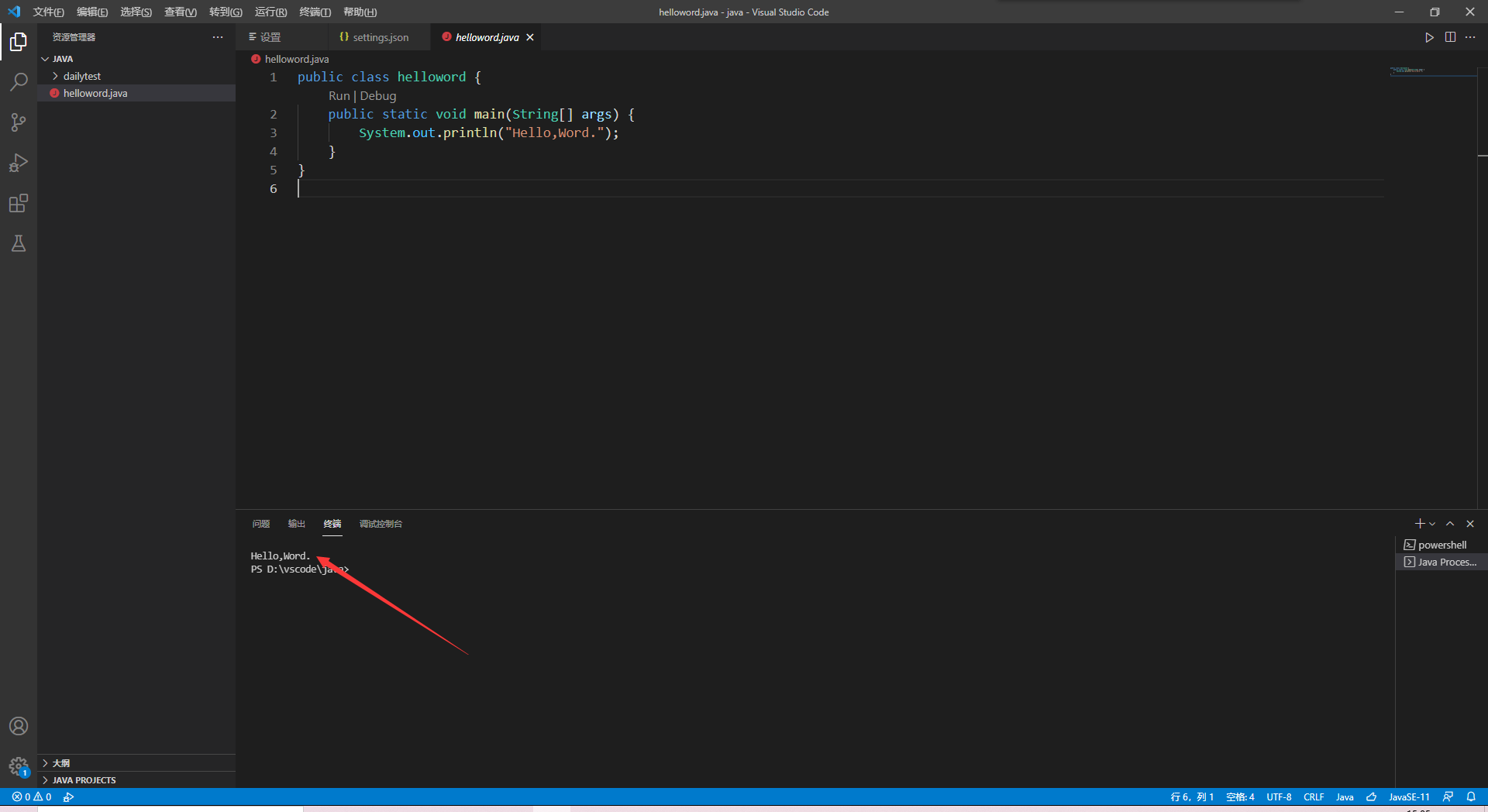Open the 转到 menu
Image resolution: width=1488 pixels, height=812 pixels.
tap(226, 12)
